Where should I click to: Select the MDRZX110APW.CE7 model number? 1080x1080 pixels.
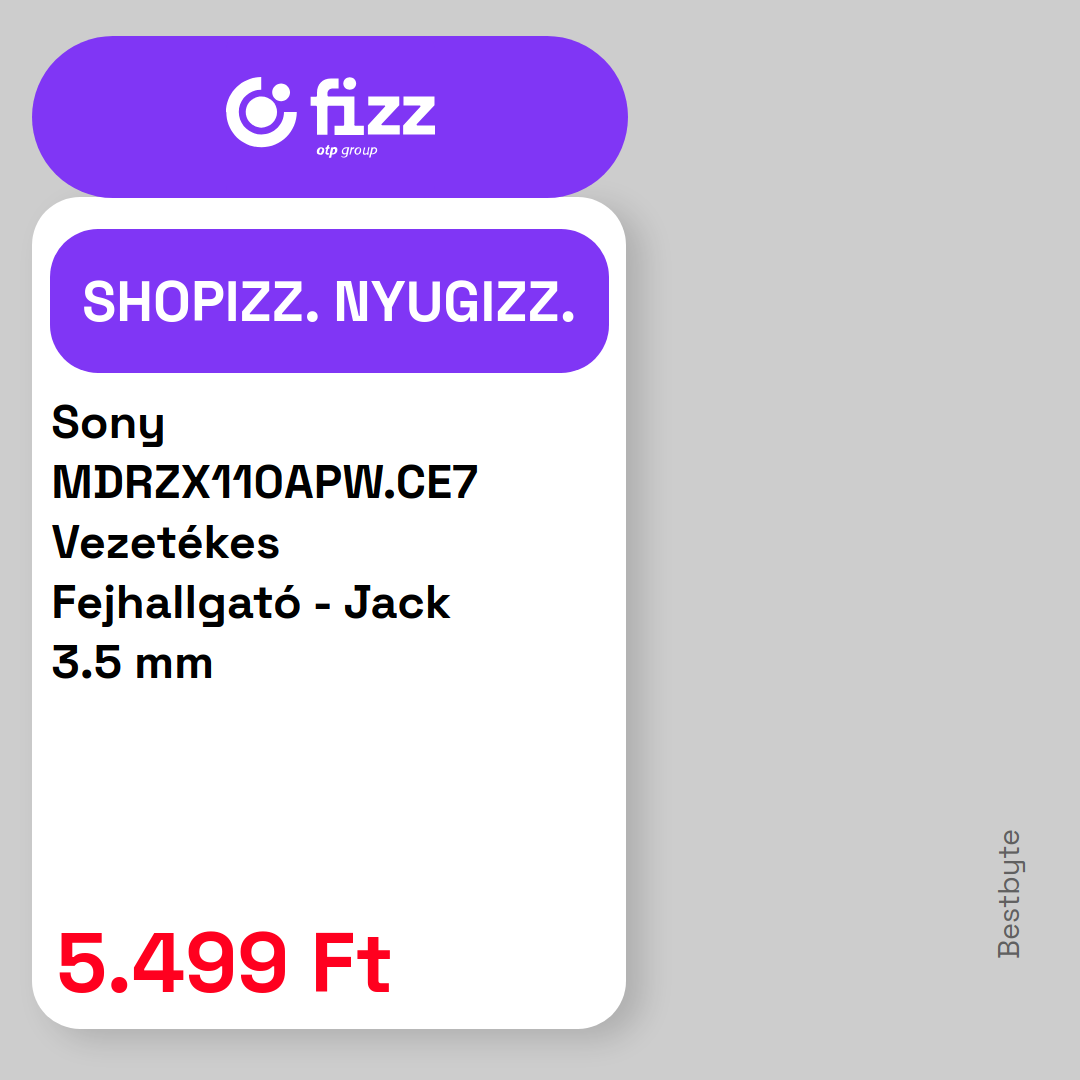[x=265, y=482]
